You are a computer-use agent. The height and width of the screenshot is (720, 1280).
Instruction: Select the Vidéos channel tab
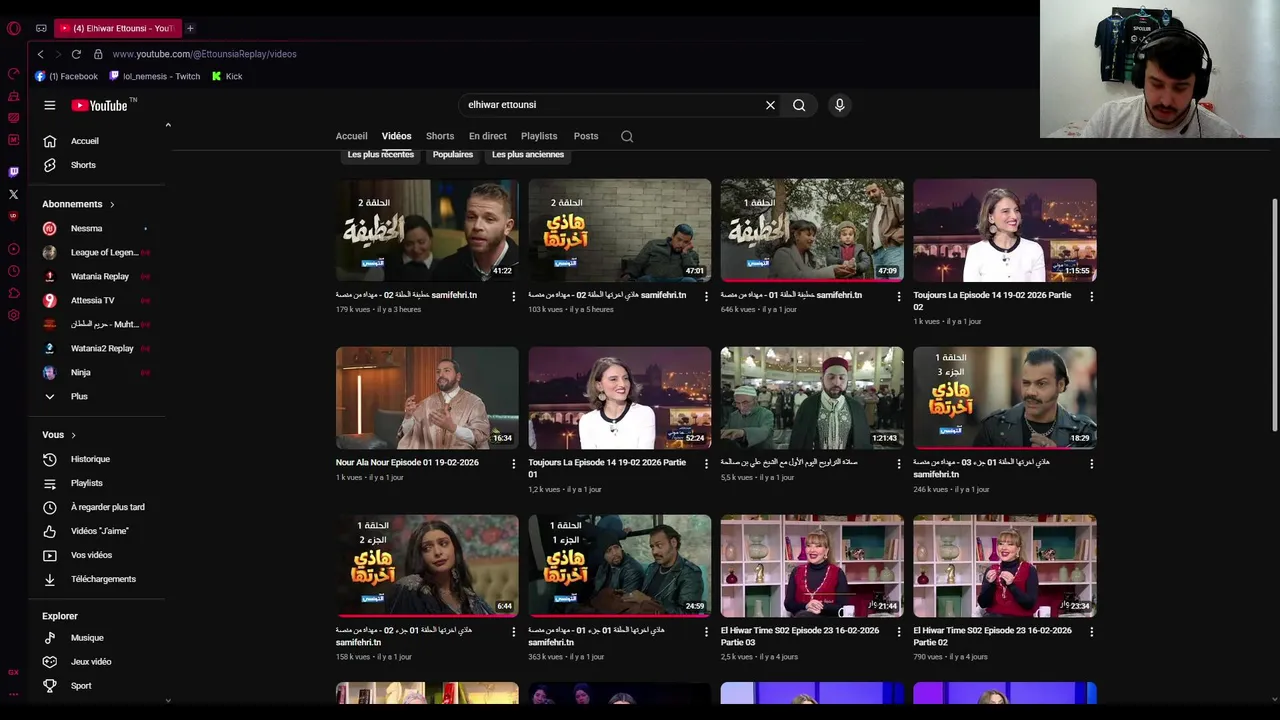pyautogui.click(x=396, y=136)
